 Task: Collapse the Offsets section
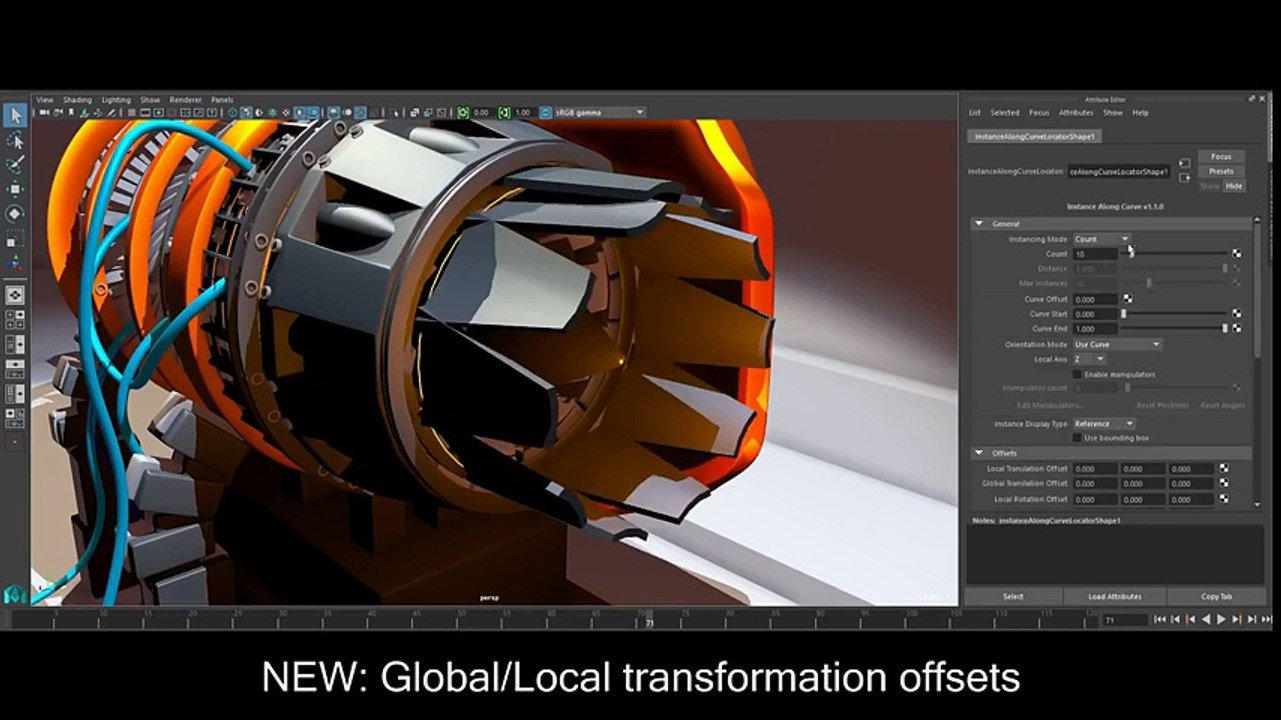(x=979, y=453)
